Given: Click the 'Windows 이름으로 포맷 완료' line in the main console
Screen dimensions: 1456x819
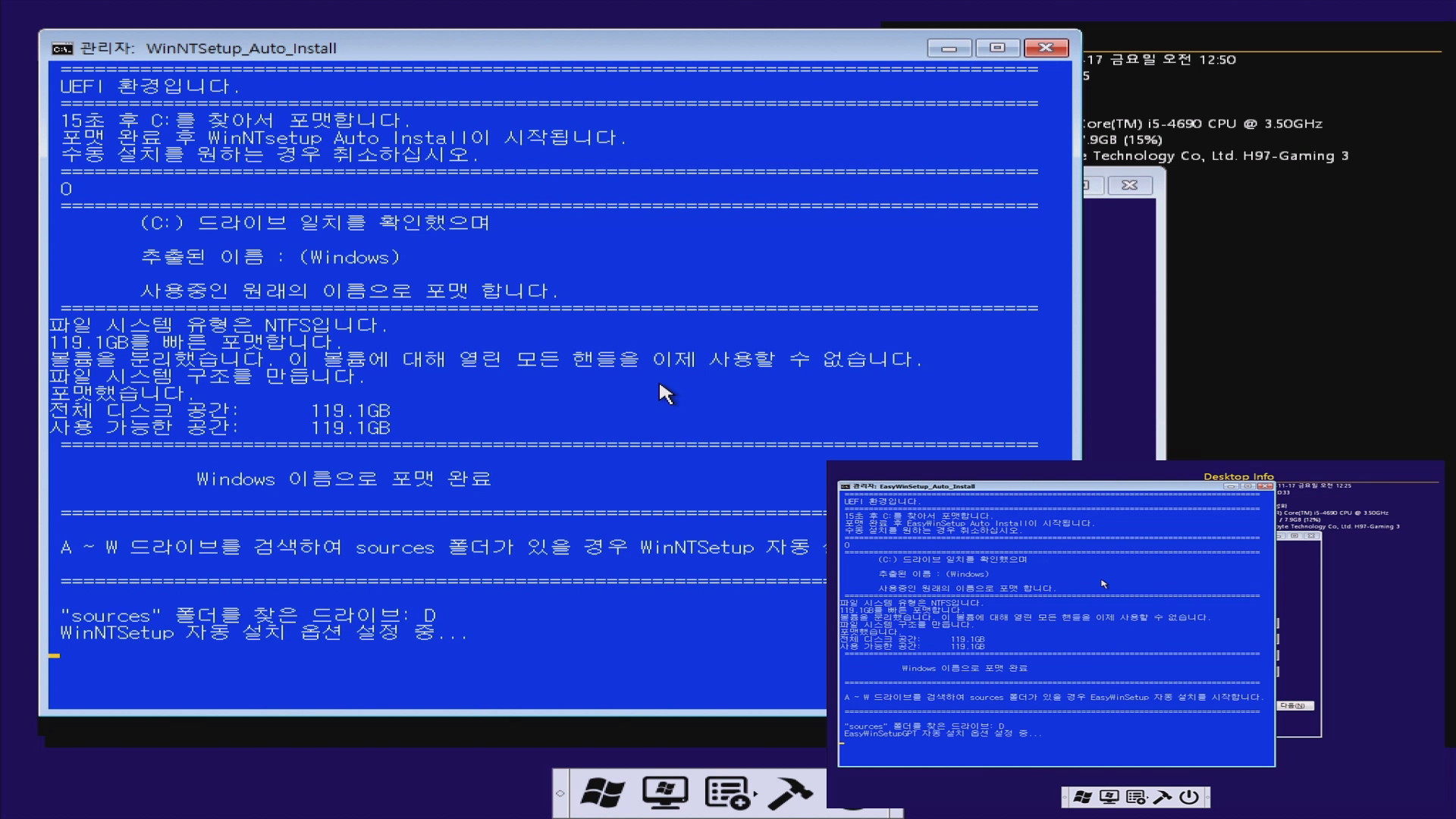Looking at the screenshot, I should click(x=344, y=479).
